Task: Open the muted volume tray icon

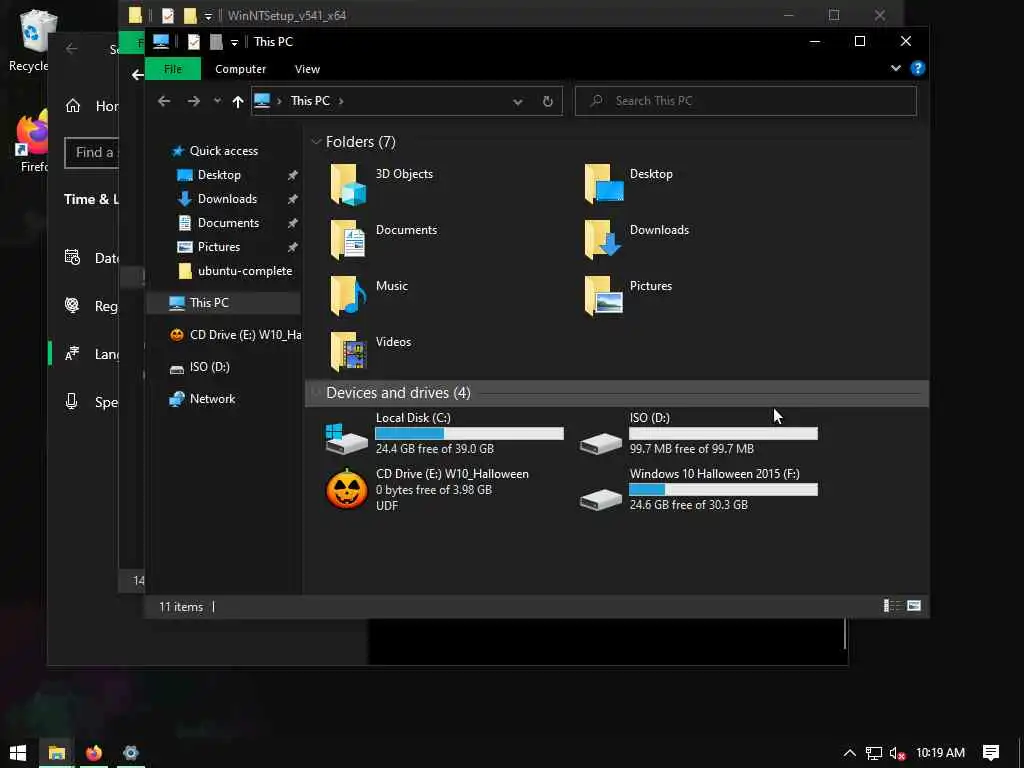Action: click(x=897, y=753)
